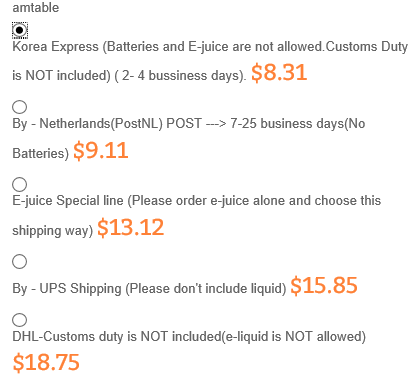Screen dimensions: 420x385
Task: Click the $13.12 price
Action: (131, 228)
